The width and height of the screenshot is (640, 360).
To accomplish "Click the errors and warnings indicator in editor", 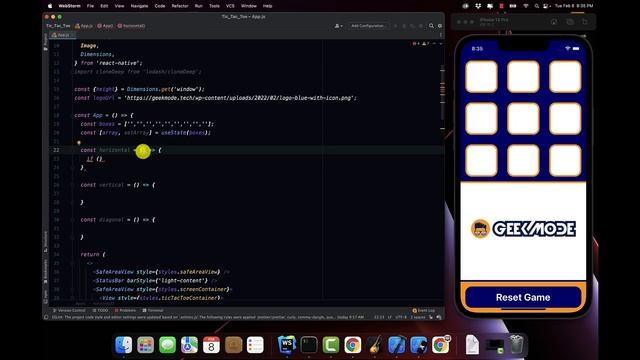I will point(421,44).
